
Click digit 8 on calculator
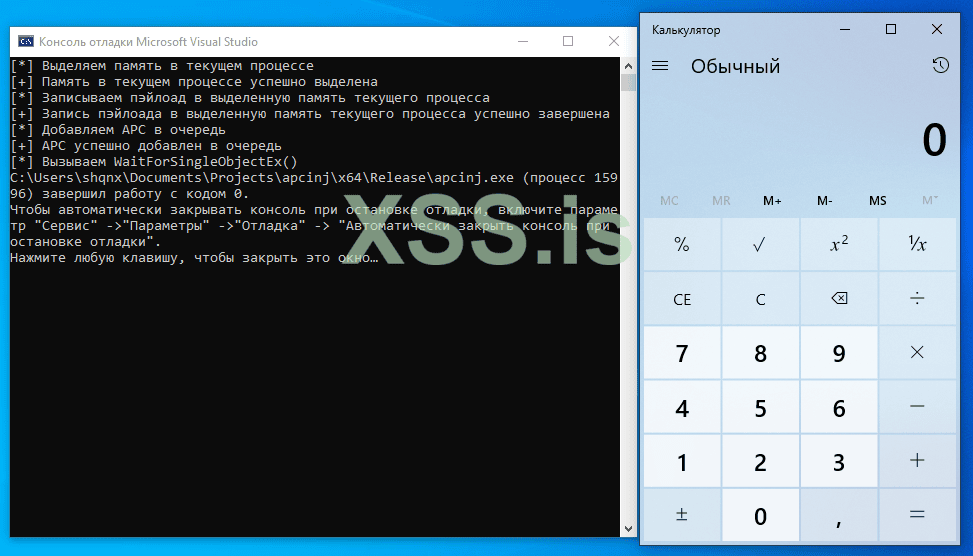coord(760,352)
